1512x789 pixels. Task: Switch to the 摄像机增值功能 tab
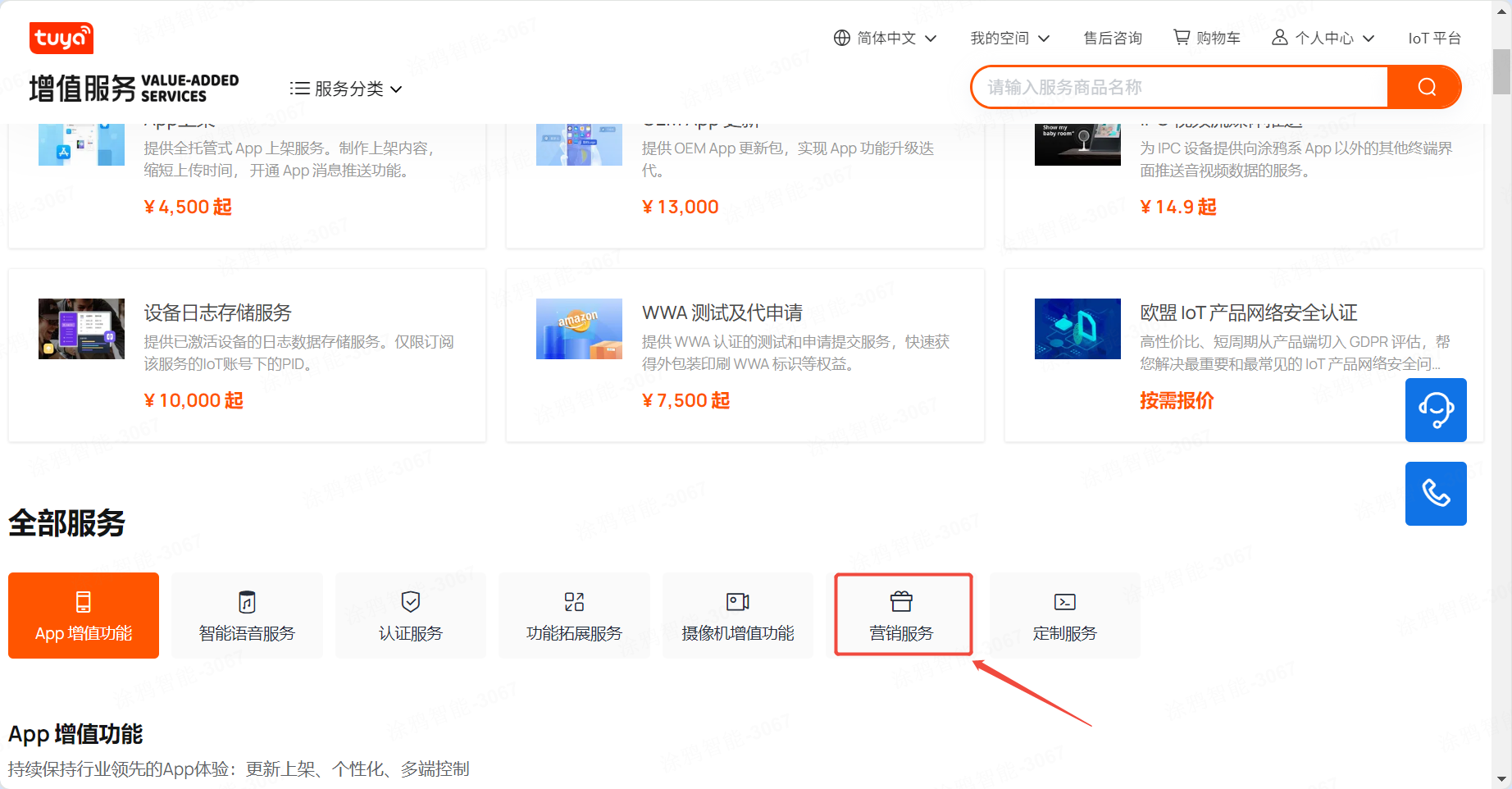point(738,615)
